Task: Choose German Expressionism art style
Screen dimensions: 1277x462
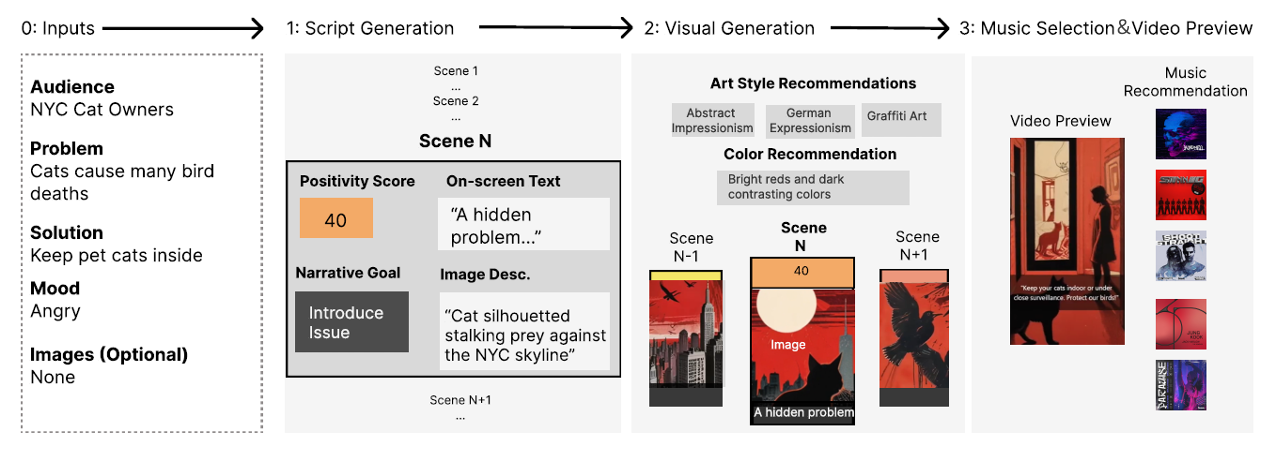Action: 810,121
